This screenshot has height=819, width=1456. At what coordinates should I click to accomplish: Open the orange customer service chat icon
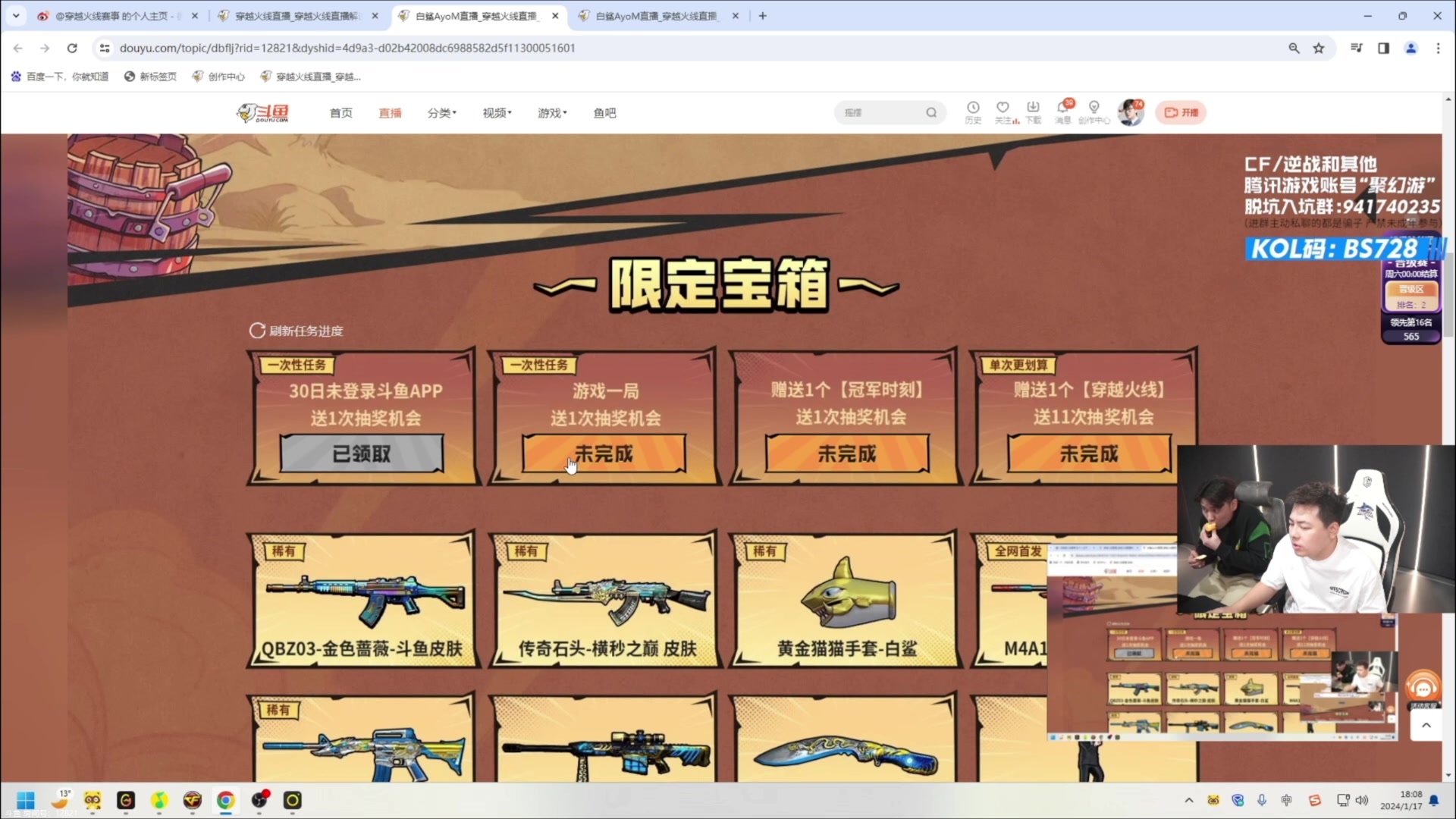tap(1423, 689)
